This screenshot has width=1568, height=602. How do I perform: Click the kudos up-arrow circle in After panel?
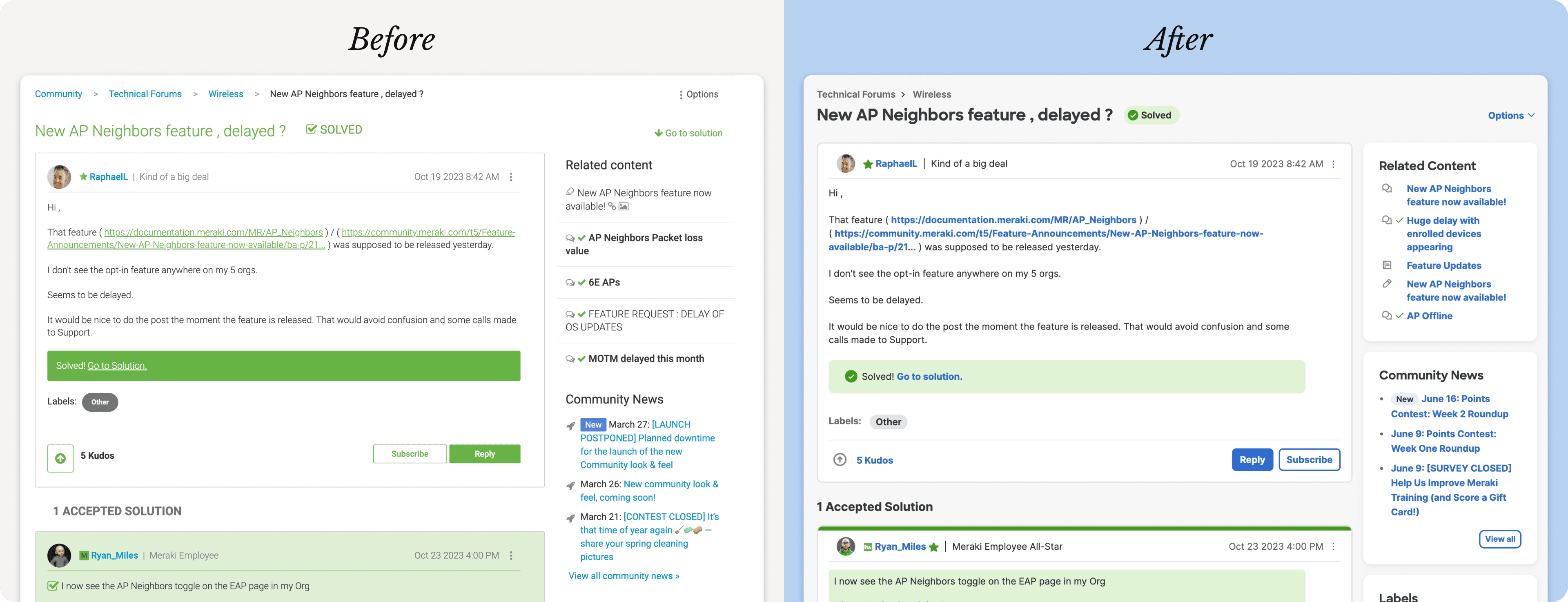click(840, 459)
